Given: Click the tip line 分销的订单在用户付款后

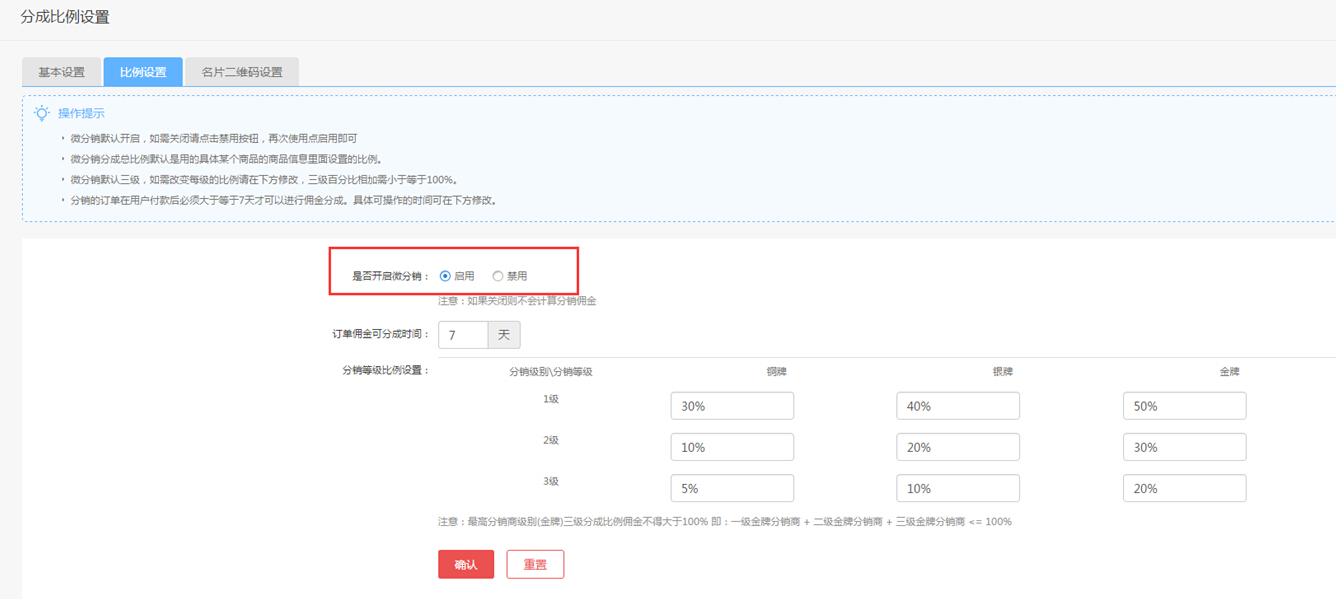Looking at the screenshot, I should [284, 200].
